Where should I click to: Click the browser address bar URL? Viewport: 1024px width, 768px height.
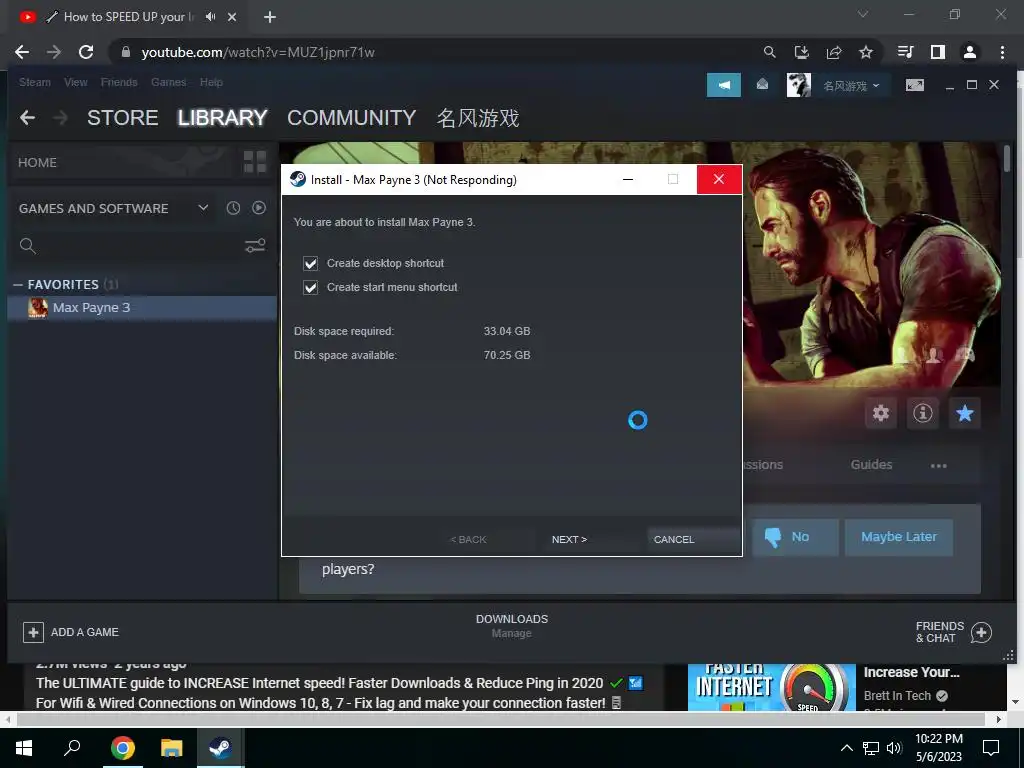258,52
